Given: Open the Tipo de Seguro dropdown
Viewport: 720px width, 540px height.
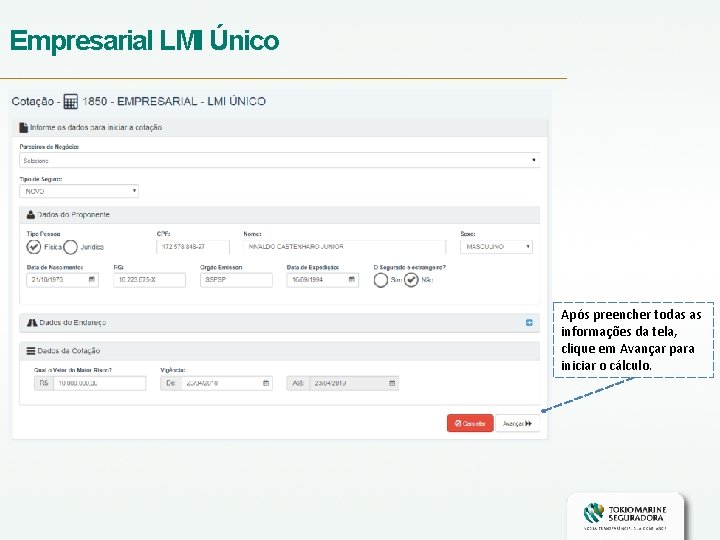Looking at the screenshot, I should click(x=79, y=191).
